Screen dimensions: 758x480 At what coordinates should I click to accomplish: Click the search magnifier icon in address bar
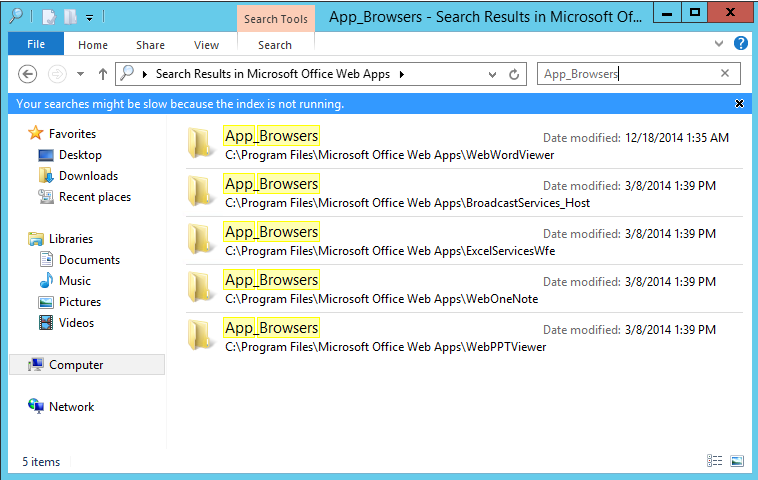[127, 73]
